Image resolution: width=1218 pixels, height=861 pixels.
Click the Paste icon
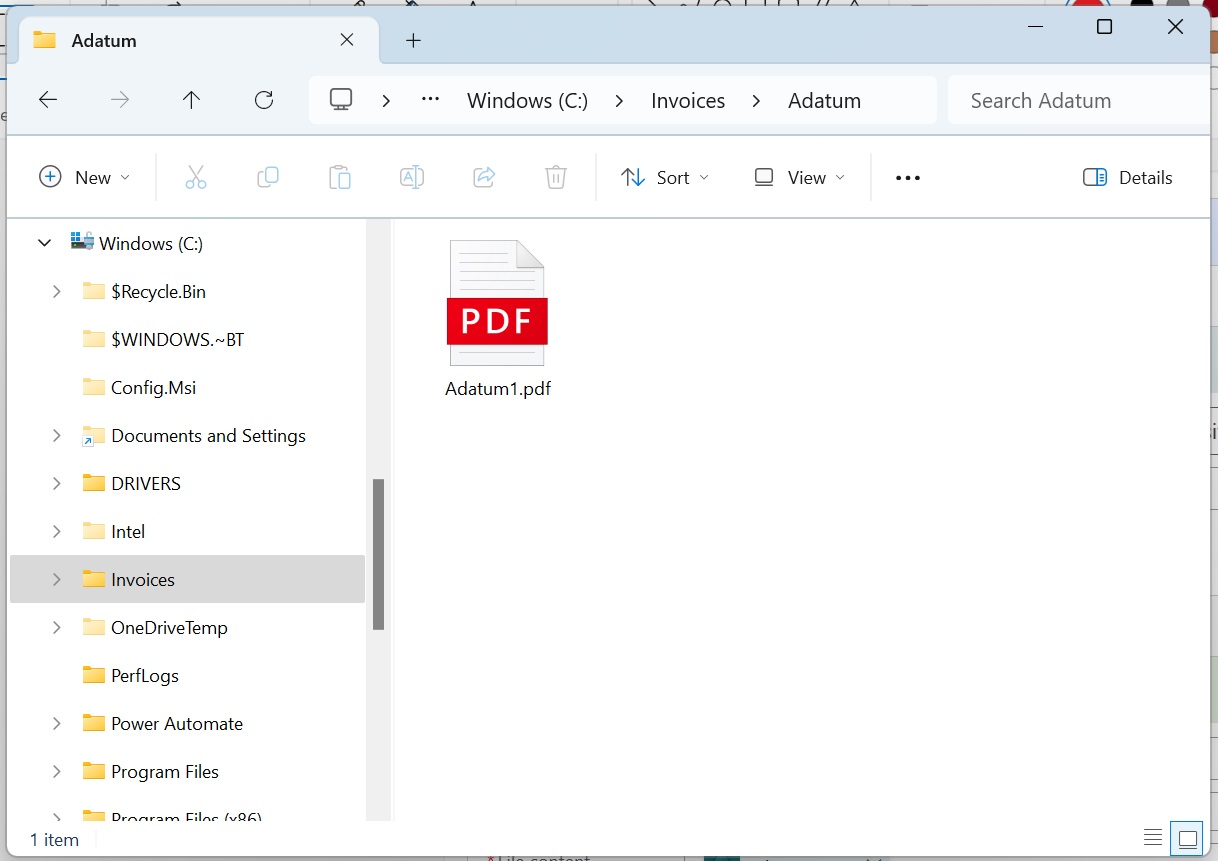pos(340,177)
